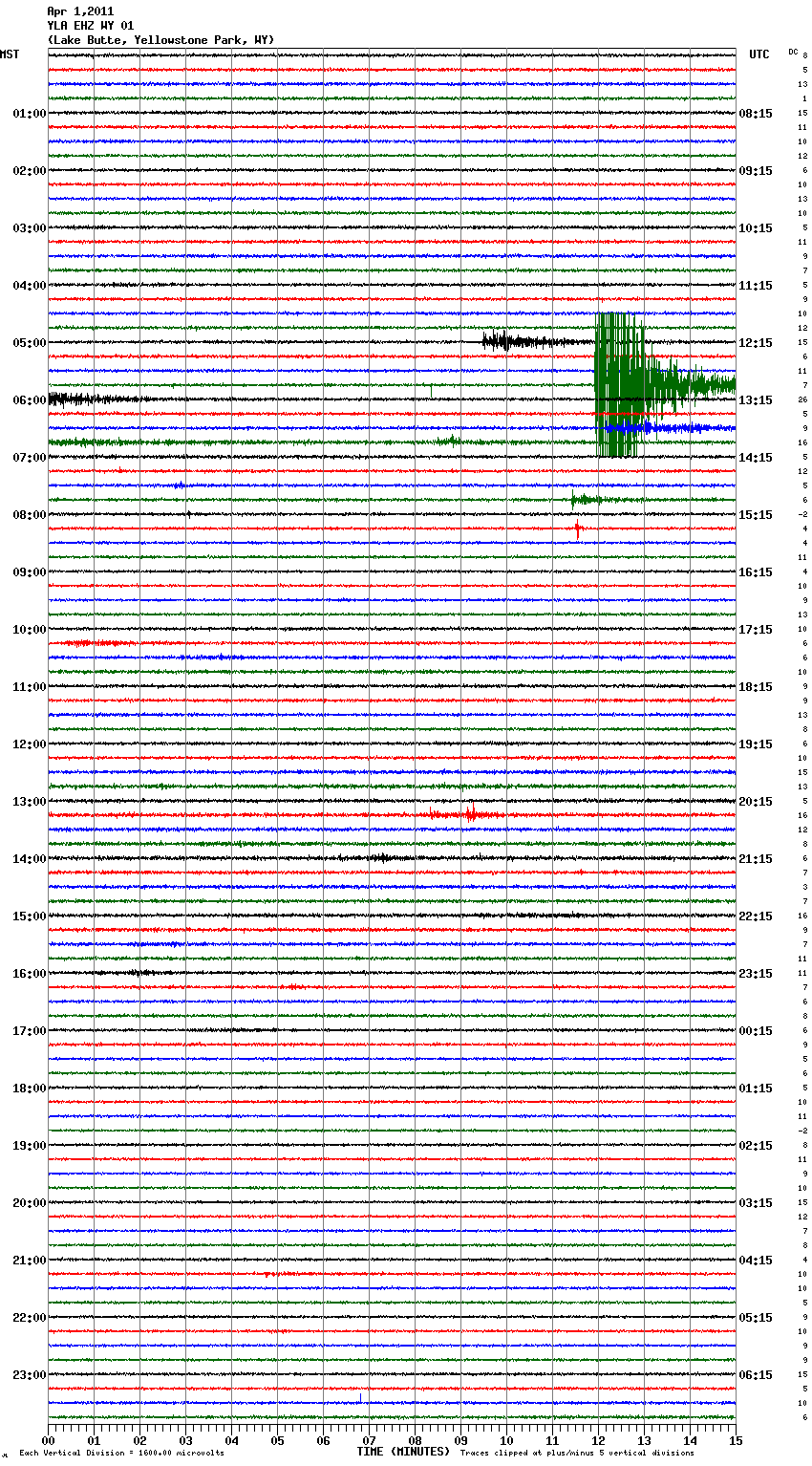Click minute tick label "07" on bottom axis
The width and height of the screenshot is (812, 1466).
coord(370,1440)
